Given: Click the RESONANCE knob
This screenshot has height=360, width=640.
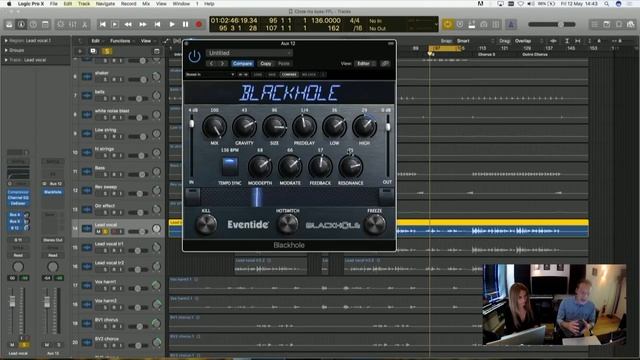Looking at the screenshot, I should click(350, 167).
